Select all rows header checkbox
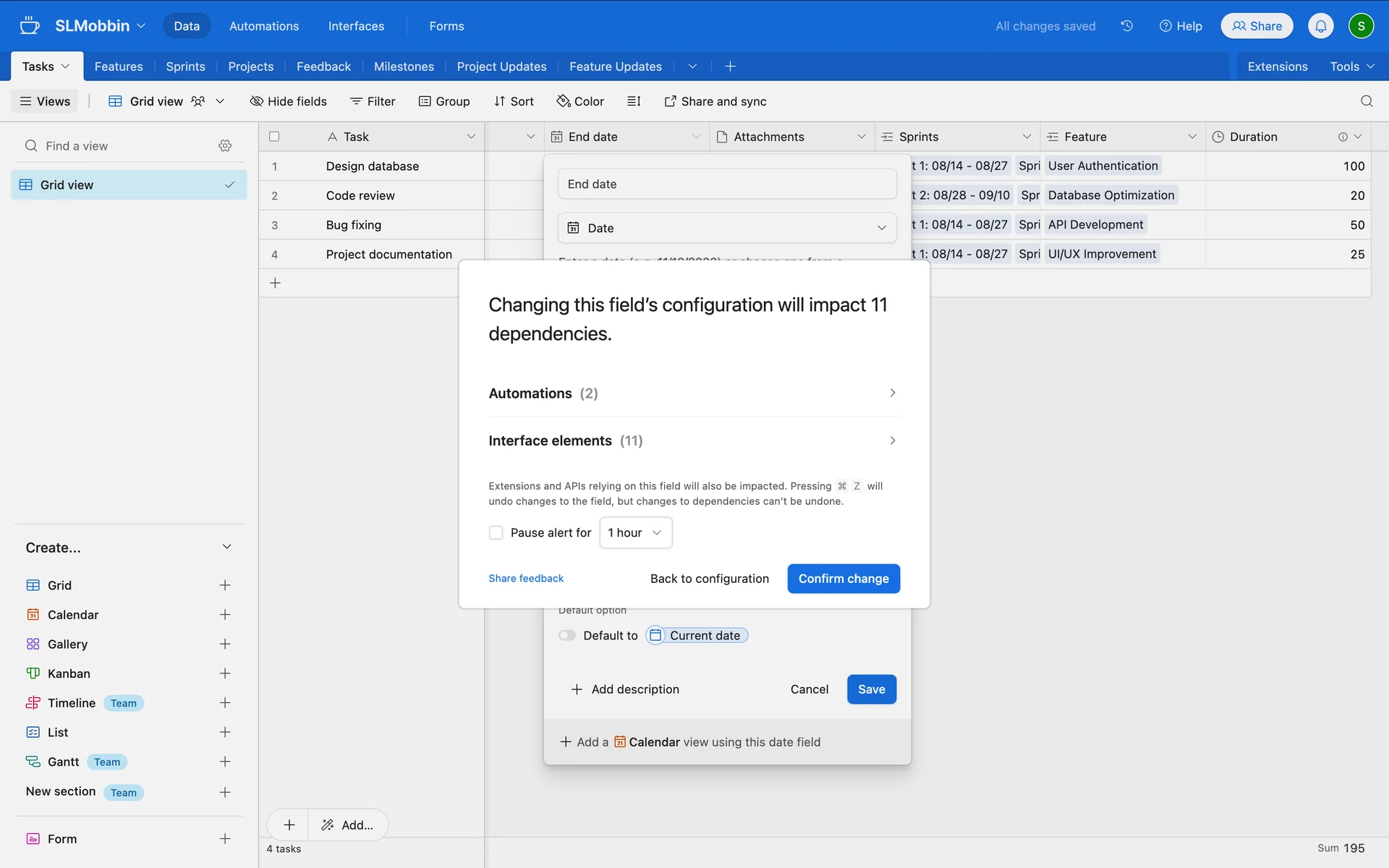Screen dimensions: 1389x868 (x=274, y=137)
